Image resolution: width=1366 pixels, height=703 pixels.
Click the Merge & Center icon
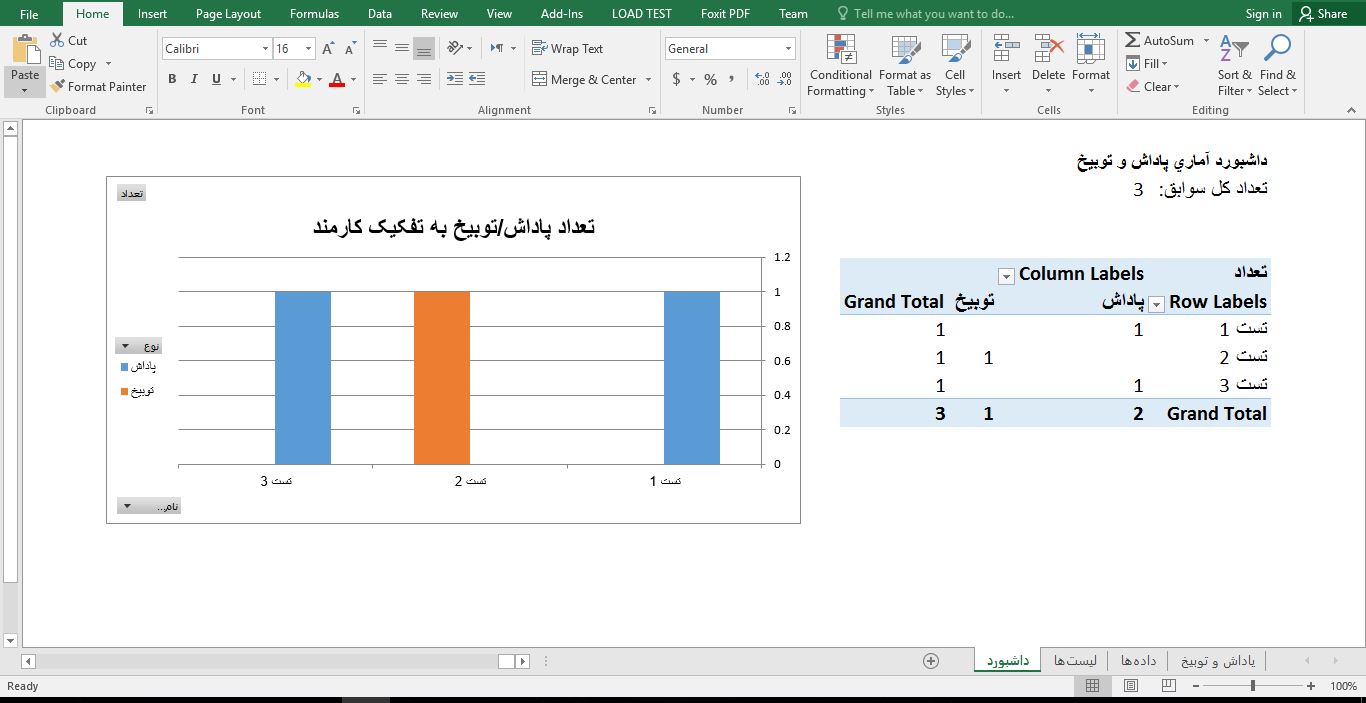[x=539, y=80]
